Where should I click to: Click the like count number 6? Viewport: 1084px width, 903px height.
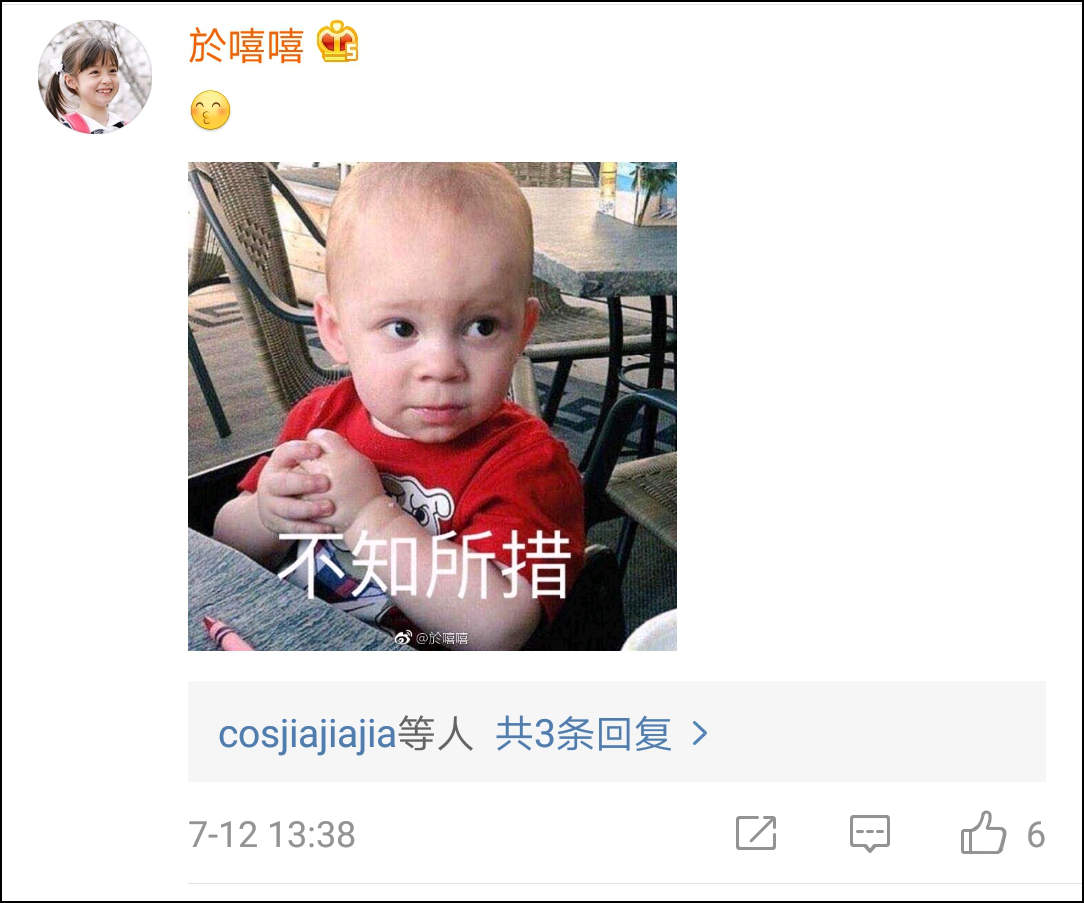[1036, 835]
